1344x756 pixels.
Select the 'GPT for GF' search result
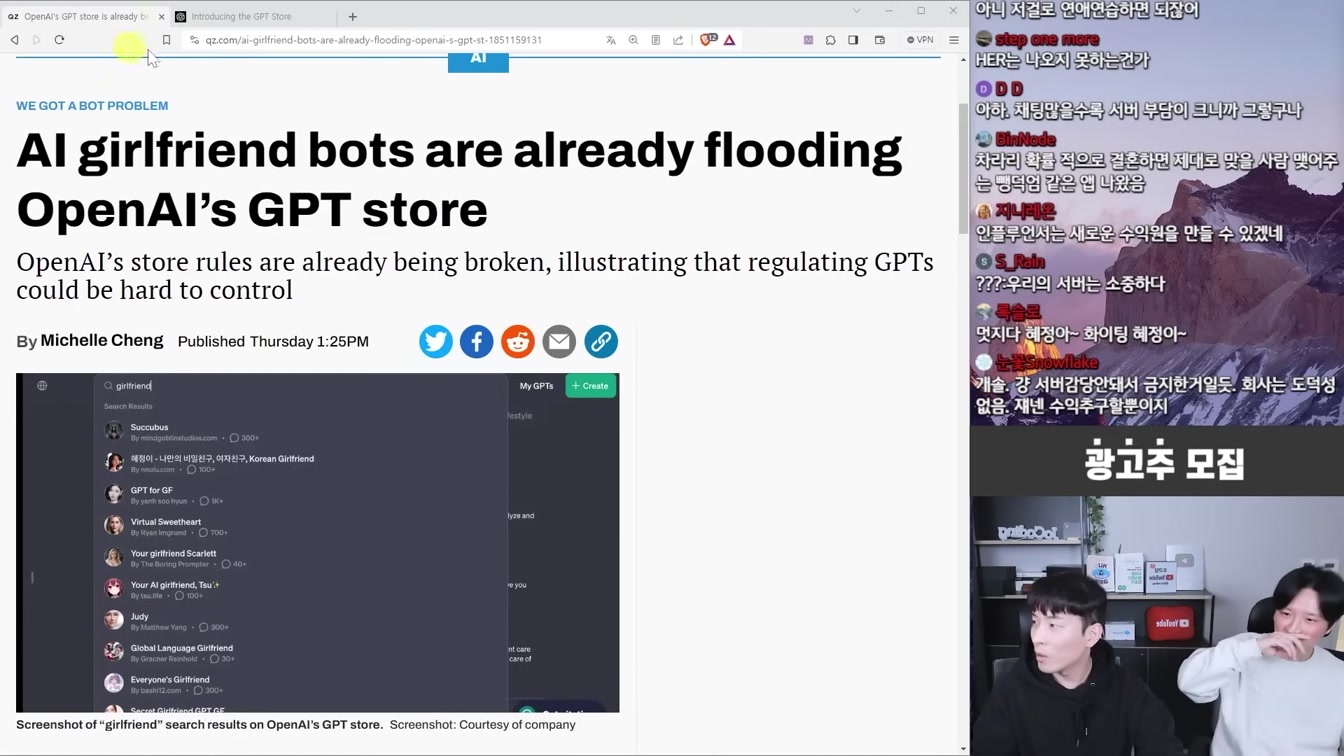(x=300, y=495)
